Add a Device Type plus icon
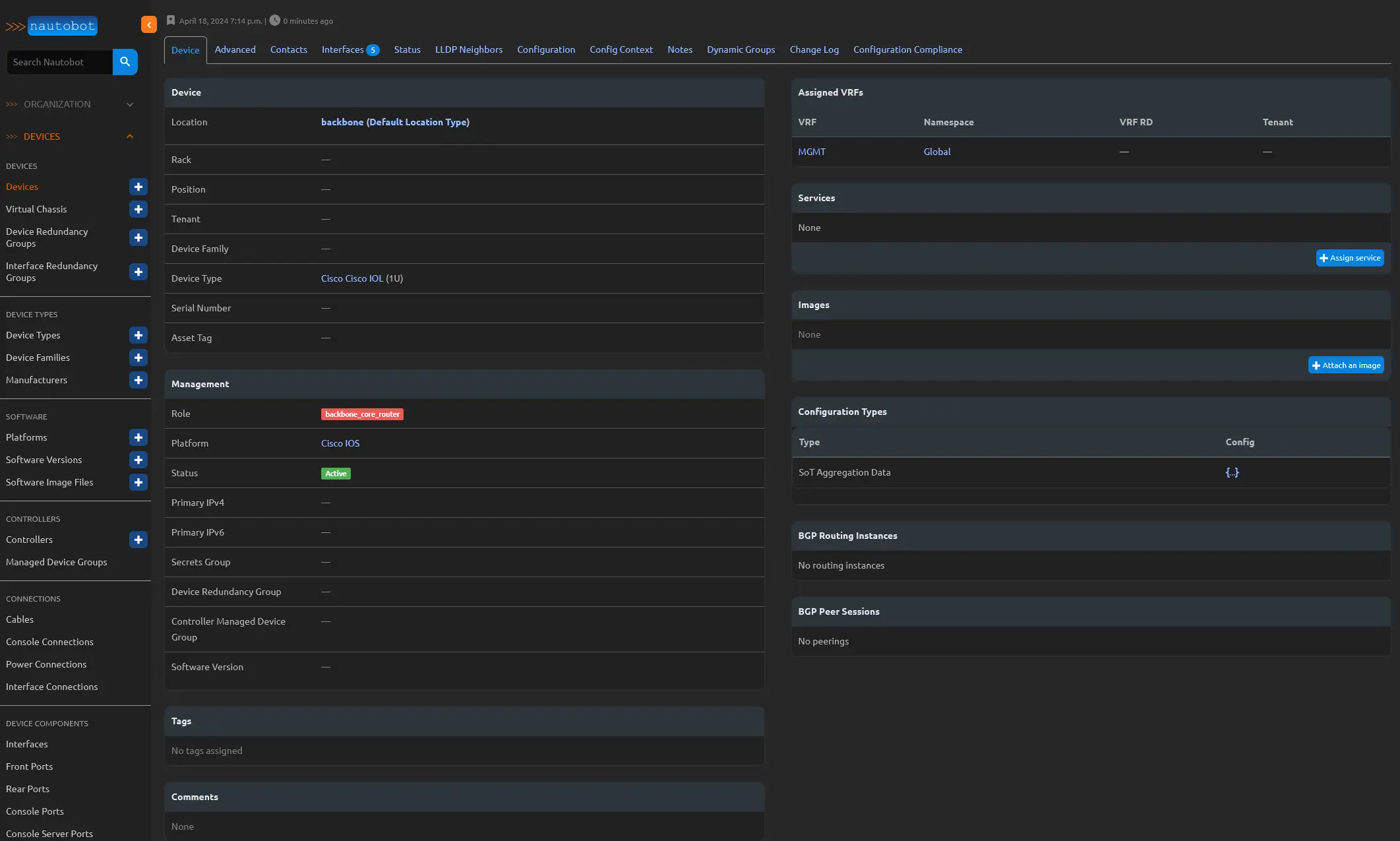Image resolution: width=1400 pixels, height=841 pixels. [138, 335]
